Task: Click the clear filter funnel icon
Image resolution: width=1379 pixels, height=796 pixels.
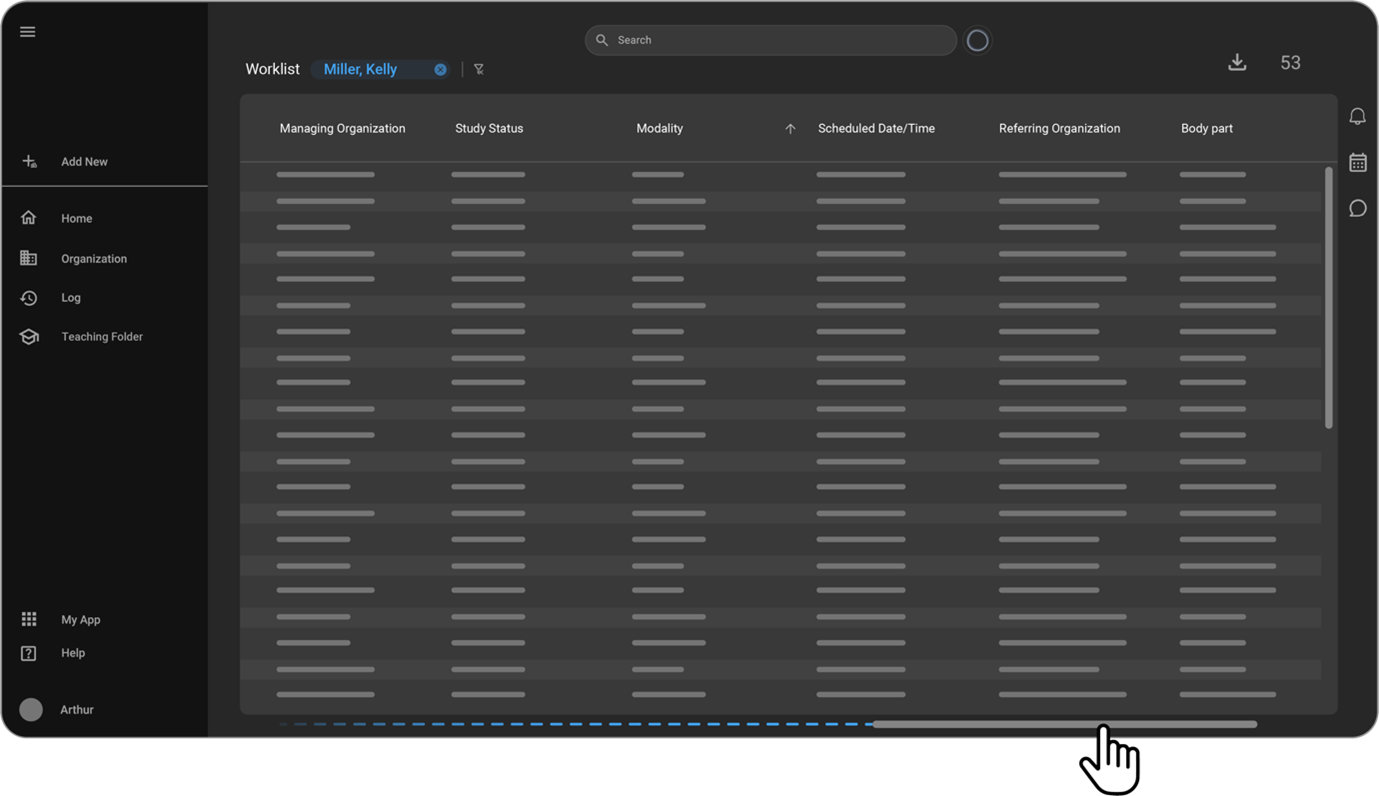Action: [479, 69]
